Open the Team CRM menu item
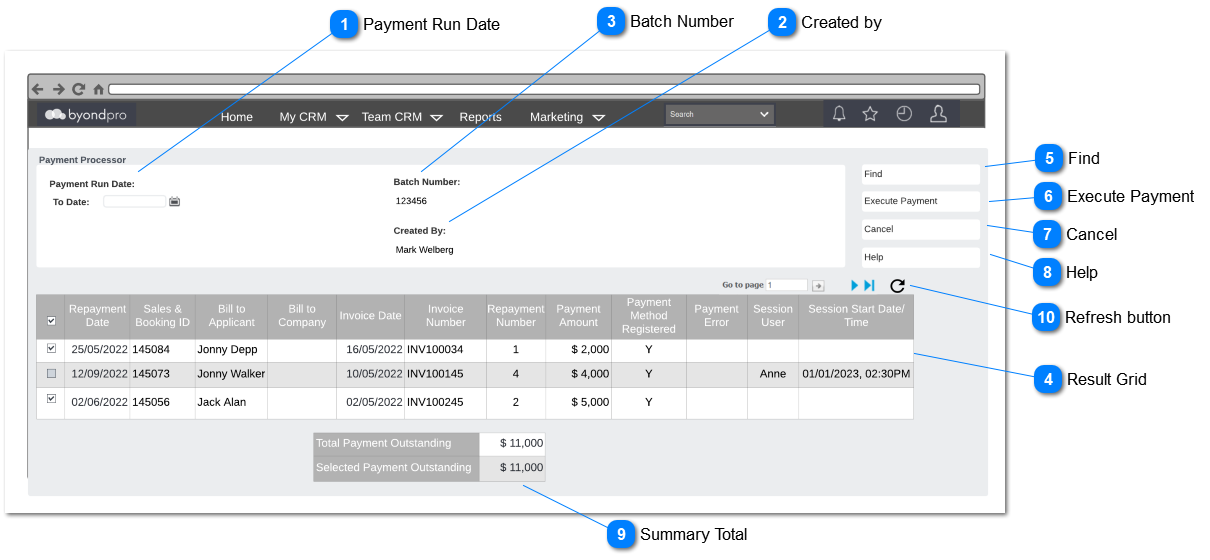 [x=392, y=117]
